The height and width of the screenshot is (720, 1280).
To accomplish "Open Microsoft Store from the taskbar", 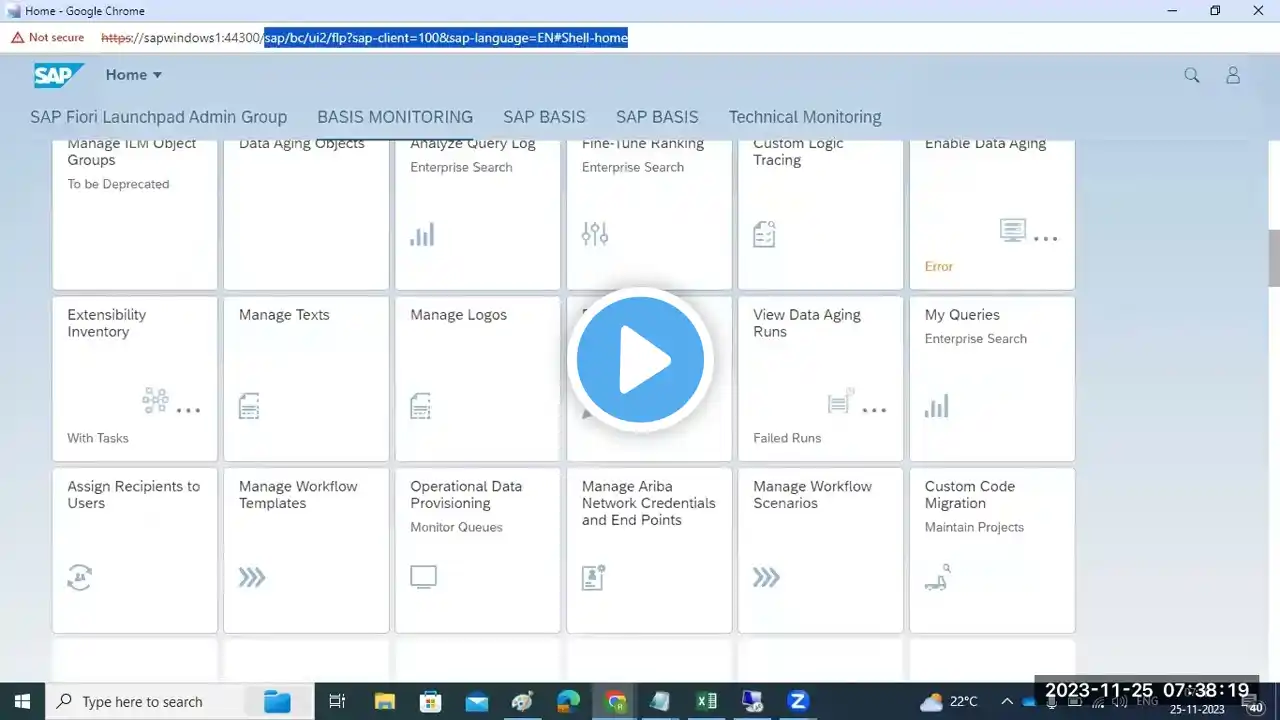I will [430, 702].
